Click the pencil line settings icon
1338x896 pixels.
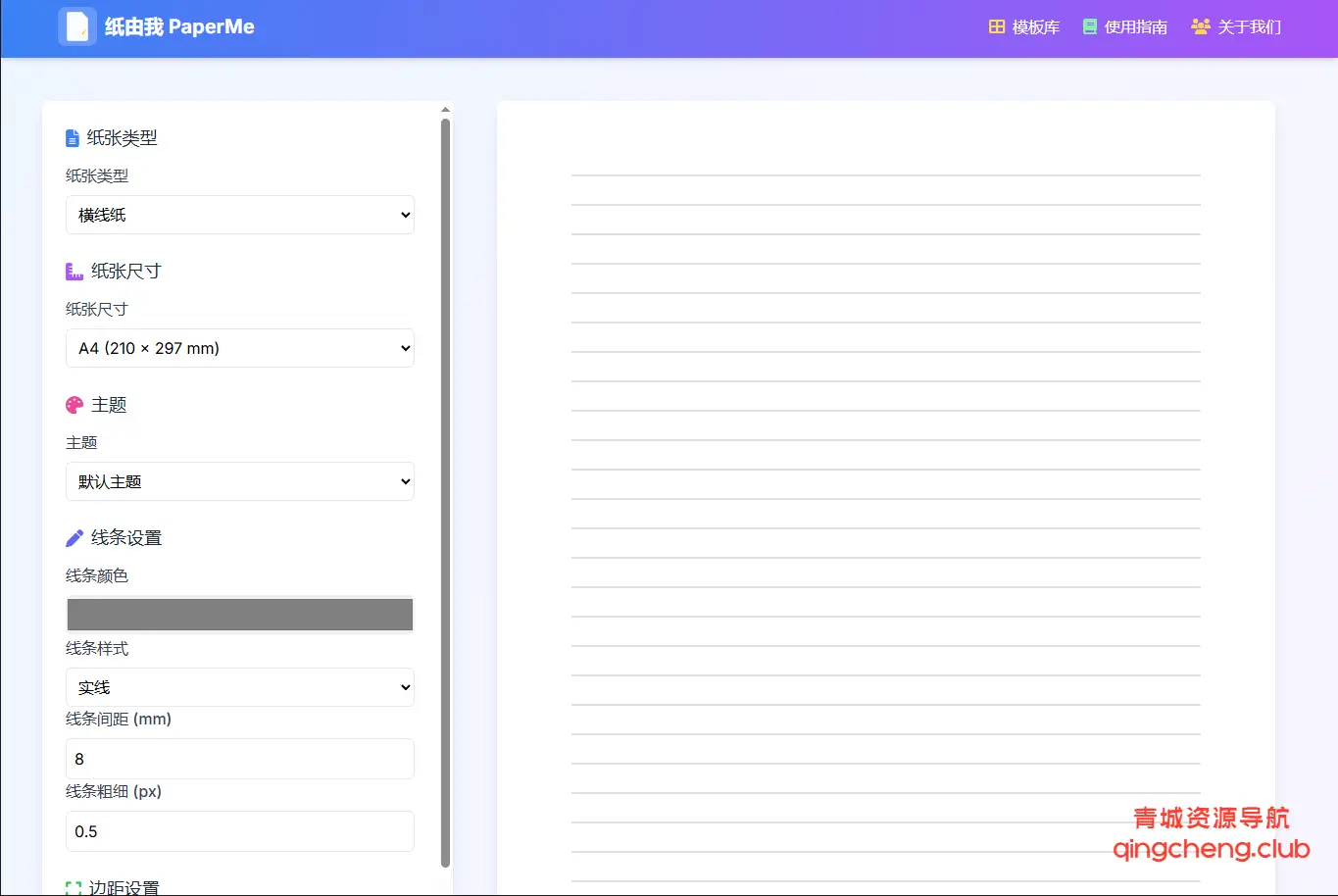point(74,538)
